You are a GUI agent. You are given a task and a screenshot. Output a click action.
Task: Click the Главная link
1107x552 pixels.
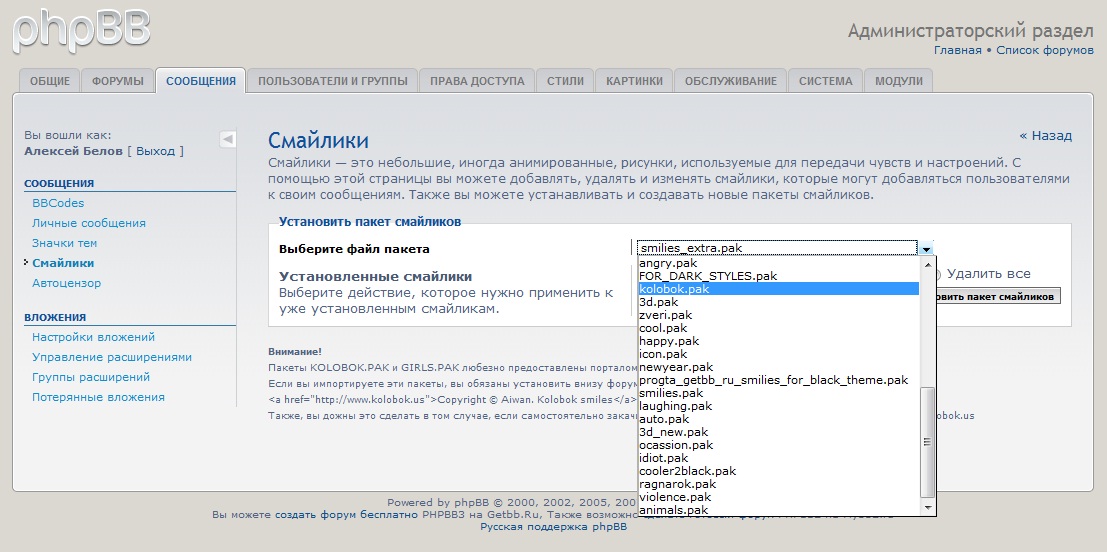957,50
